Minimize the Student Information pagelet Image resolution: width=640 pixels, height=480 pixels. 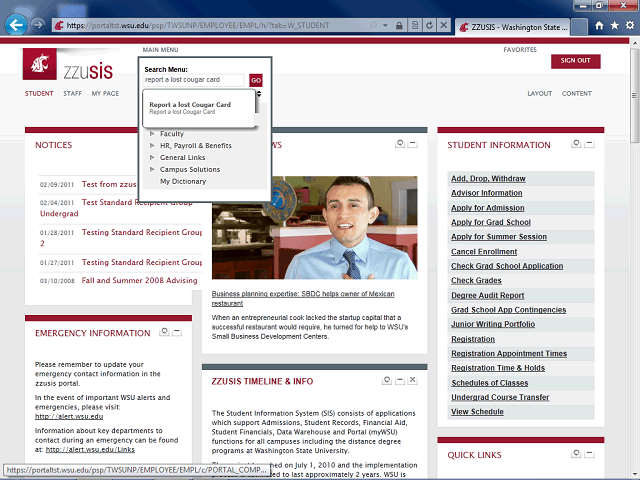coord(589,144)
